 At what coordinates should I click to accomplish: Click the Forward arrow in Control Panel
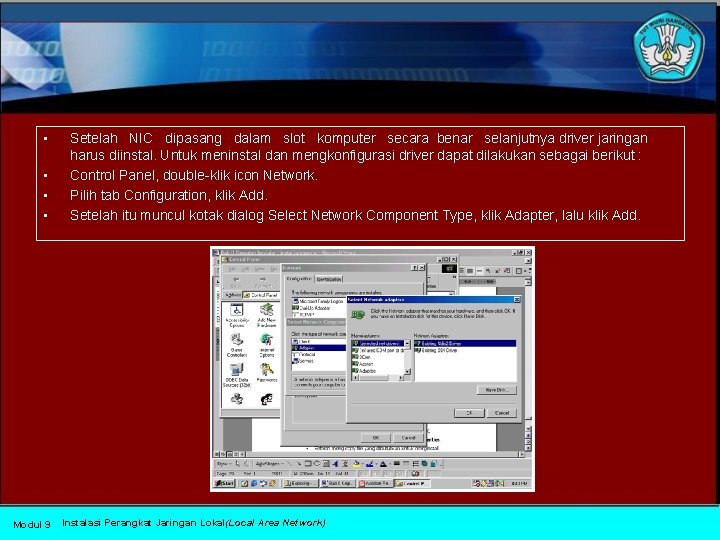click(x=263, y=282)
